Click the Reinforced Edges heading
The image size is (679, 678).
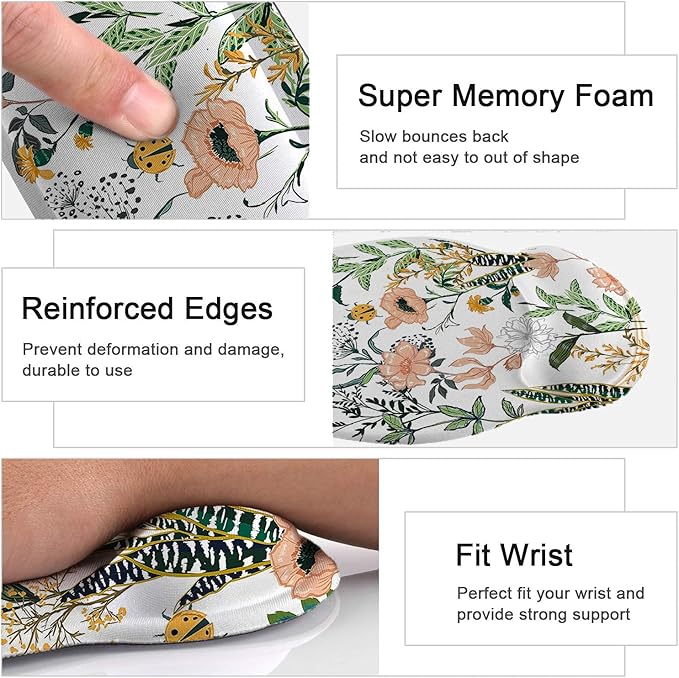pyautogui.click(x=147, y=309)
